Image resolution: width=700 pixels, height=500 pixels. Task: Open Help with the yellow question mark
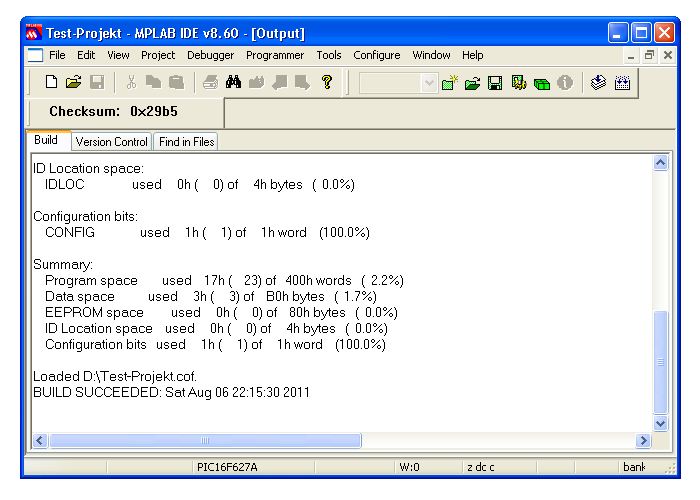point(327,82)
